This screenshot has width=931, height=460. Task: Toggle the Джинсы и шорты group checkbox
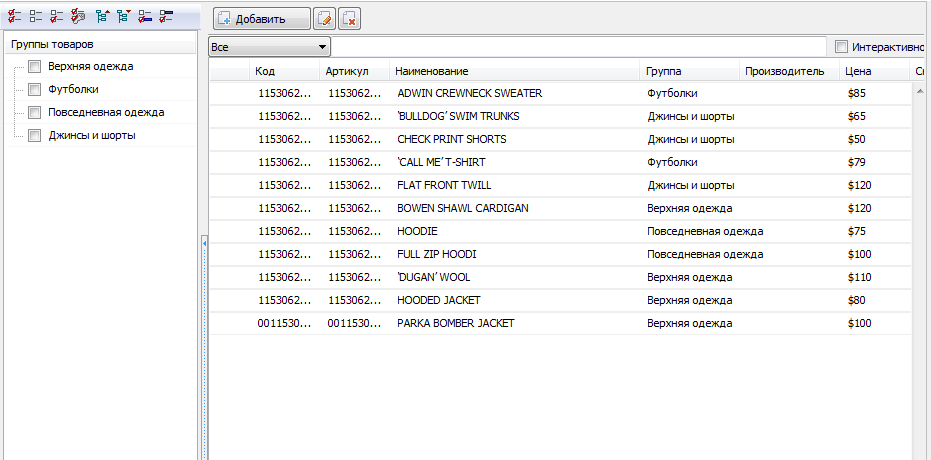(34, 136)
